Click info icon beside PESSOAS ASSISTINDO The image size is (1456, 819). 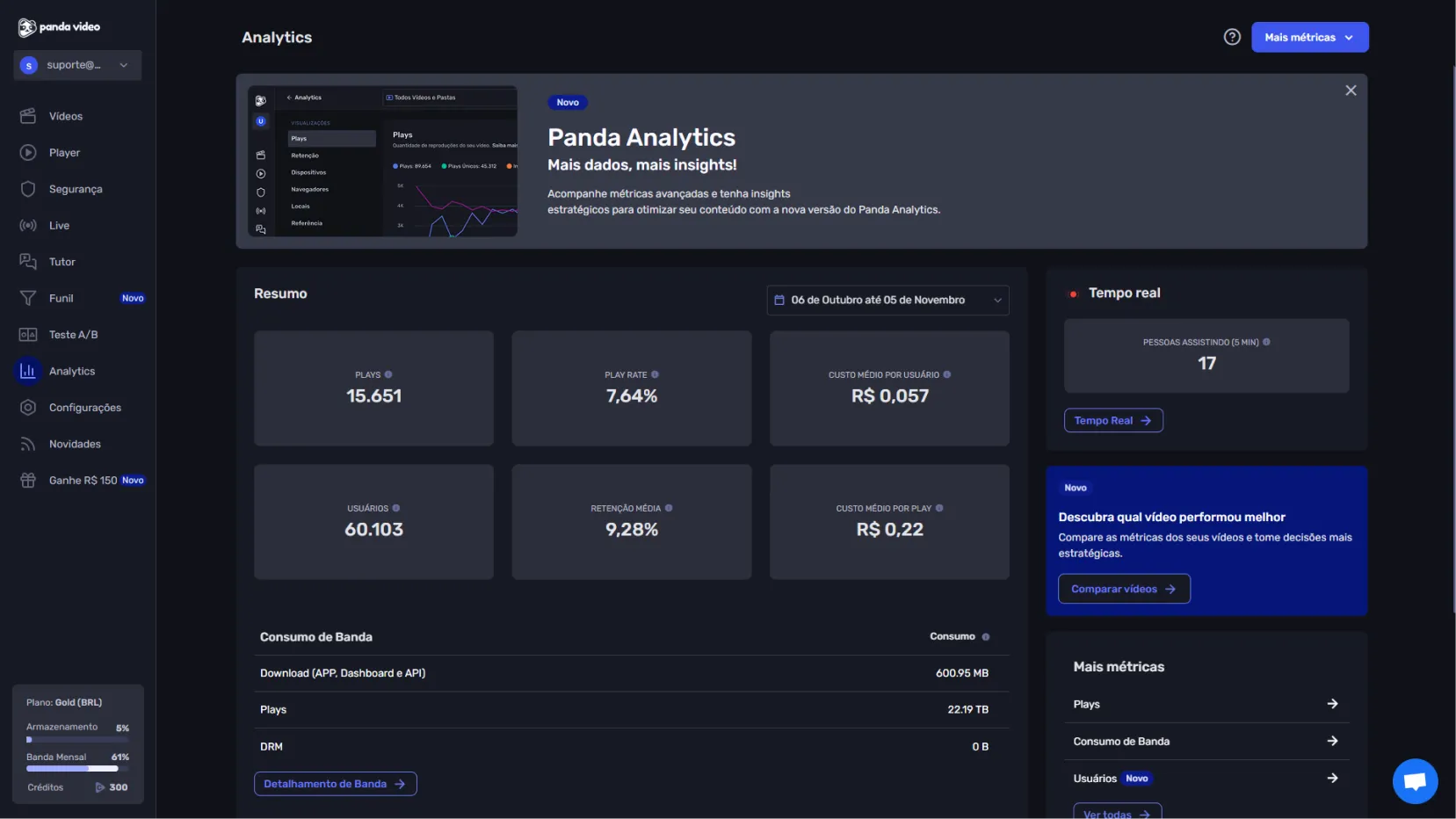[1266, 342]
